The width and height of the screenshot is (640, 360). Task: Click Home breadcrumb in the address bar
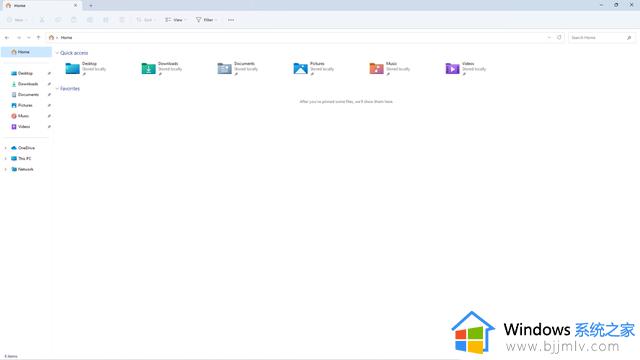(x=67, y=38)
